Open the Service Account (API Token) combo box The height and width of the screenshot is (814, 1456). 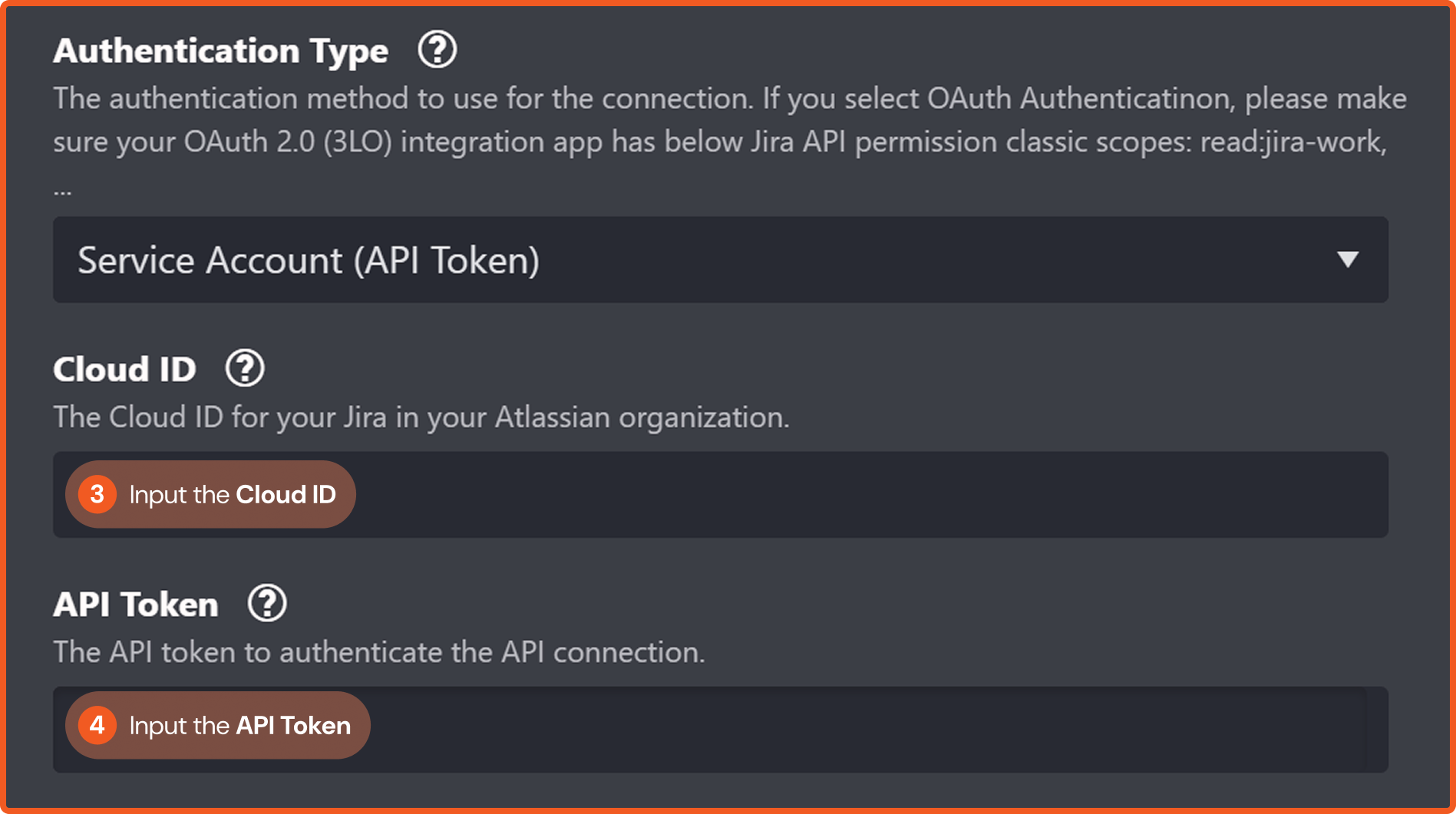(691, 259)
